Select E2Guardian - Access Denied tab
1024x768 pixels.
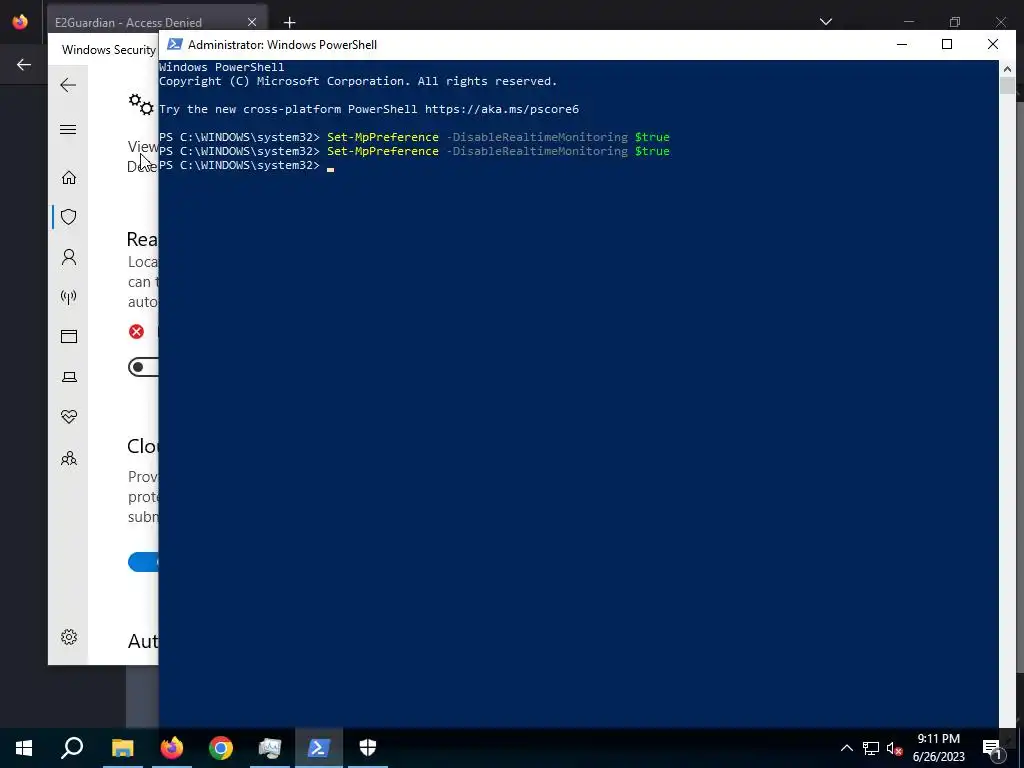[157, 22]
